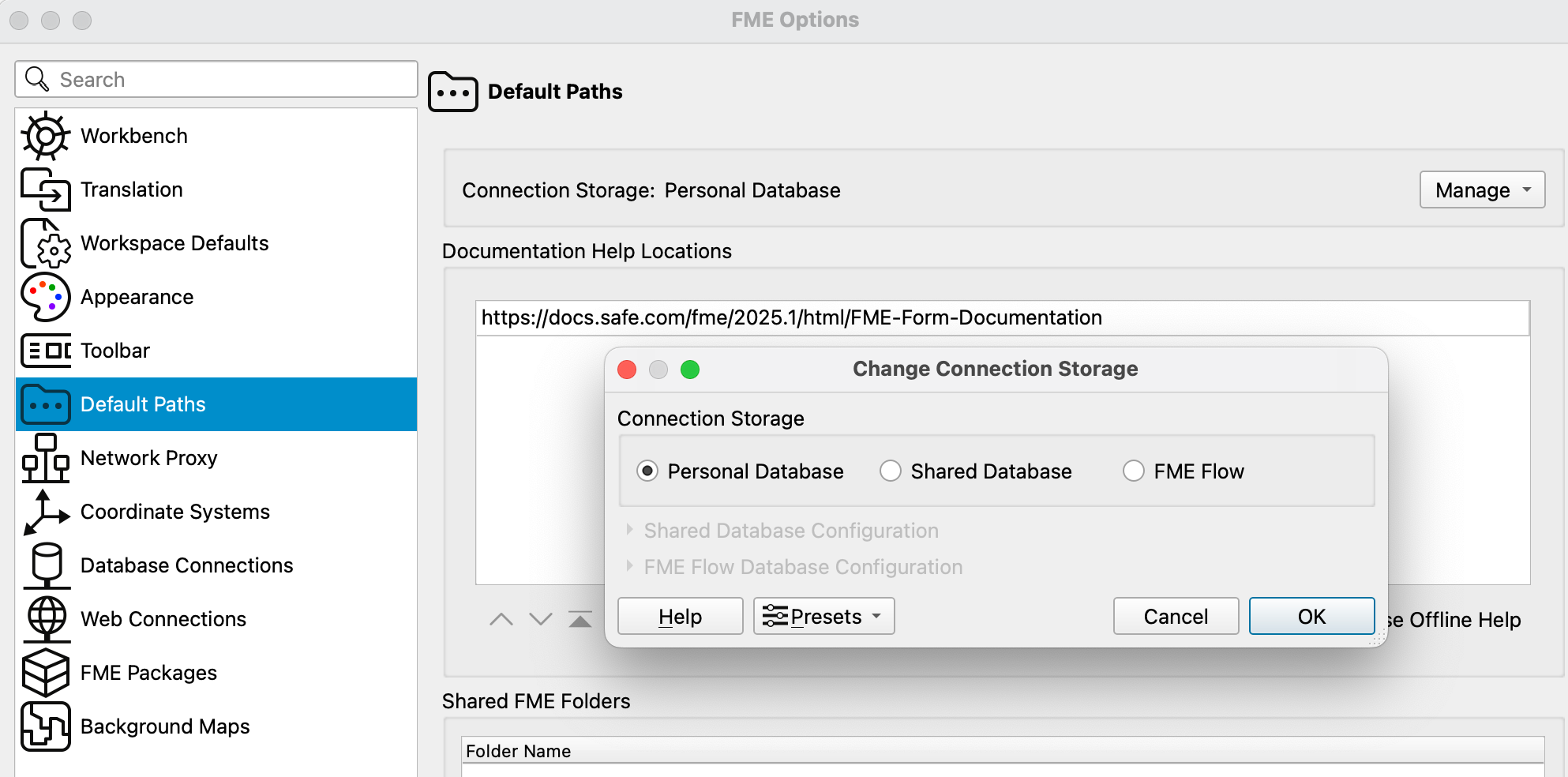Click the Toolbar icon in sidebar
1568x777 pixels.
click(x=46, y=351)
